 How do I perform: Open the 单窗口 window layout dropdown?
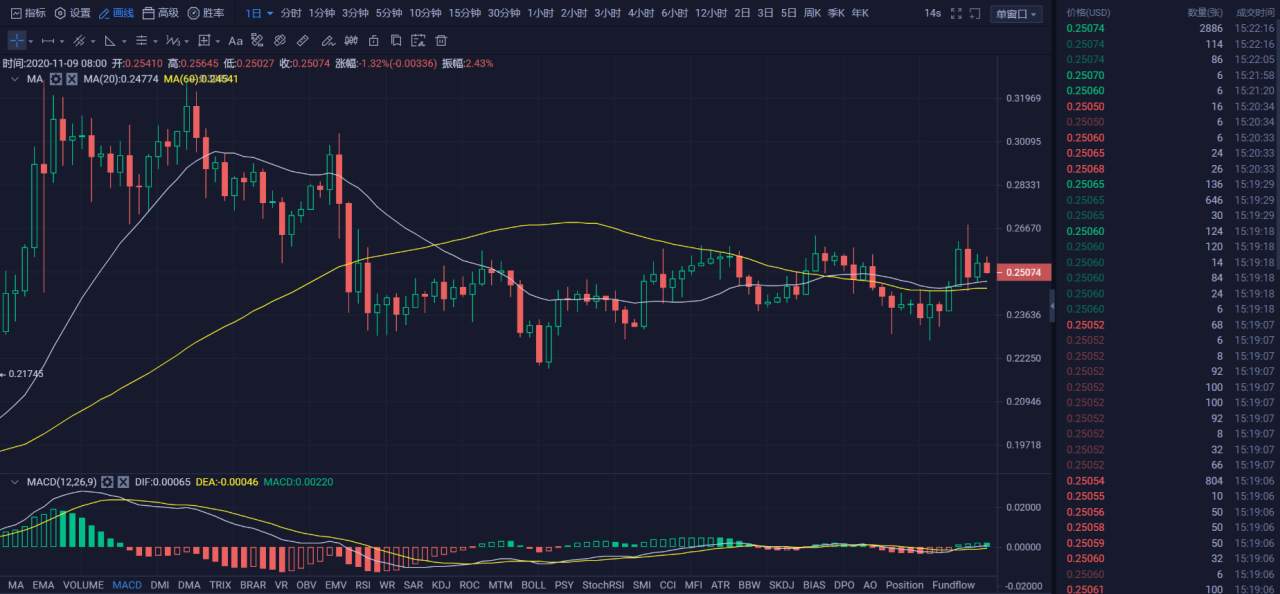point(1016,14)
